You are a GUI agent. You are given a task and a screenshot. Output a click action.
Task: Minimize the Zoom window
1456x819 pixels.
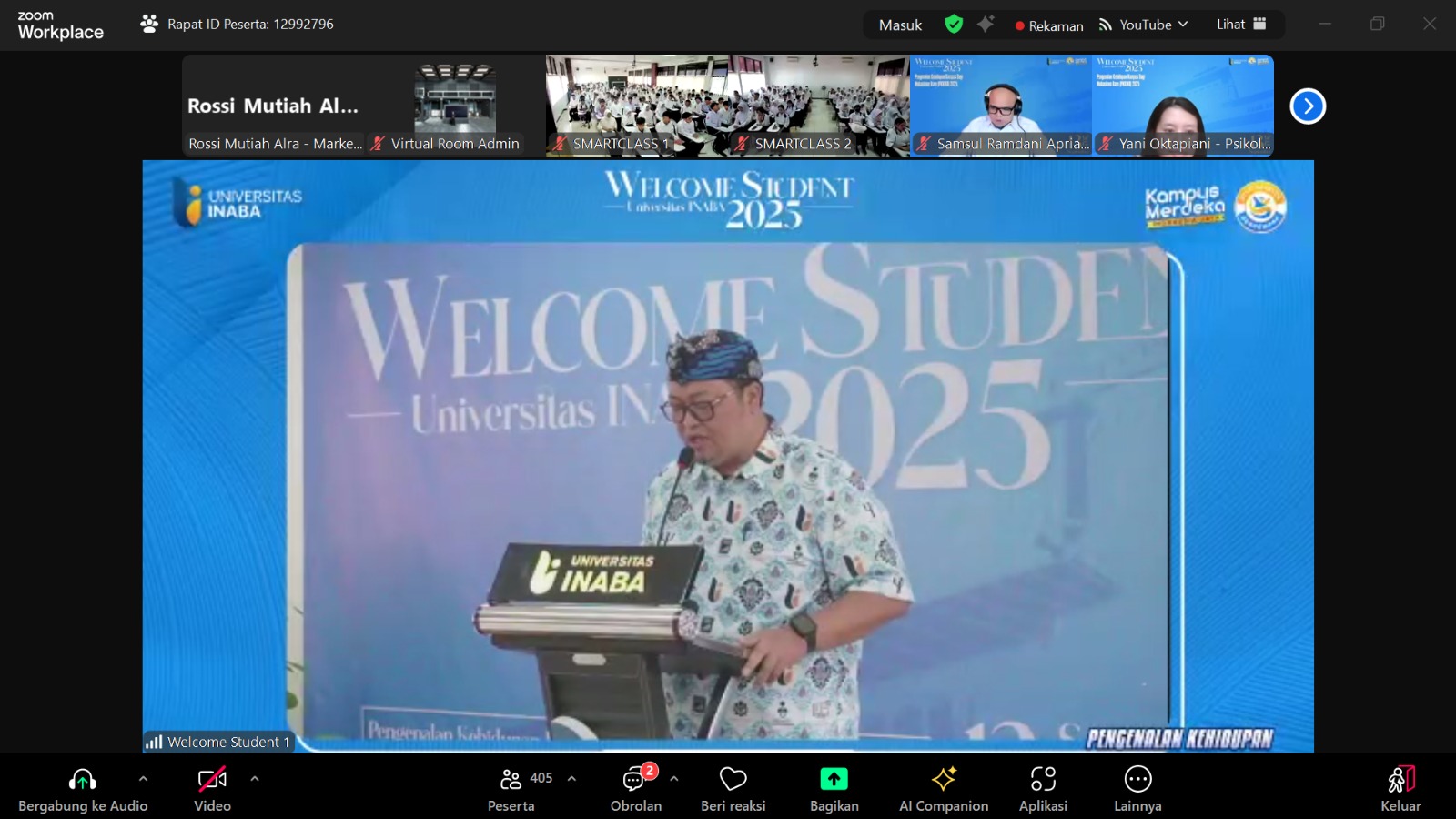point(1325,25)
